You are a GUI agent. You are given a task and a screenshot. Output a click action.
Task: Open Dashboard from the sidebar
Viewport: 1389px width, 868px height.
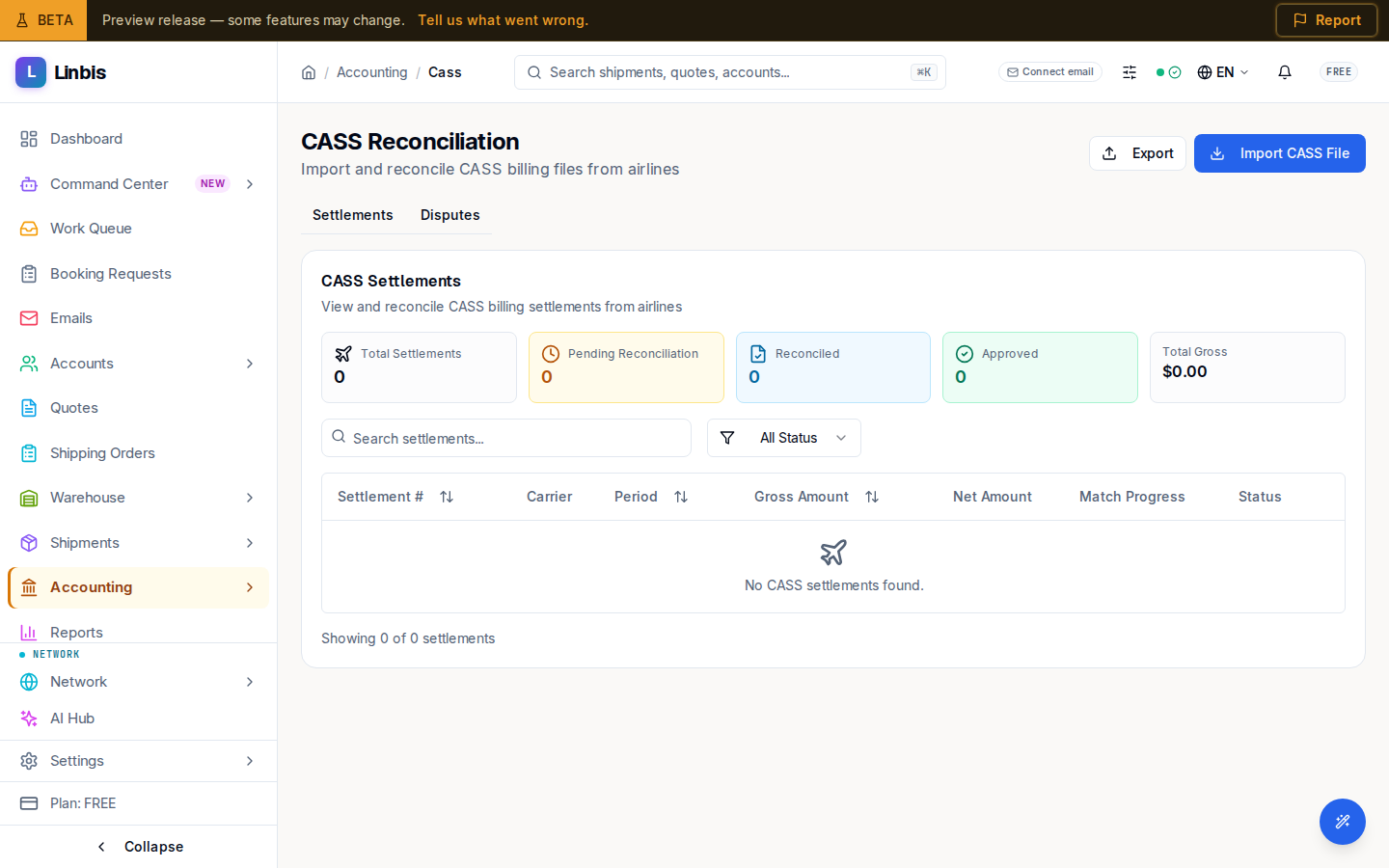coord(138,139)
